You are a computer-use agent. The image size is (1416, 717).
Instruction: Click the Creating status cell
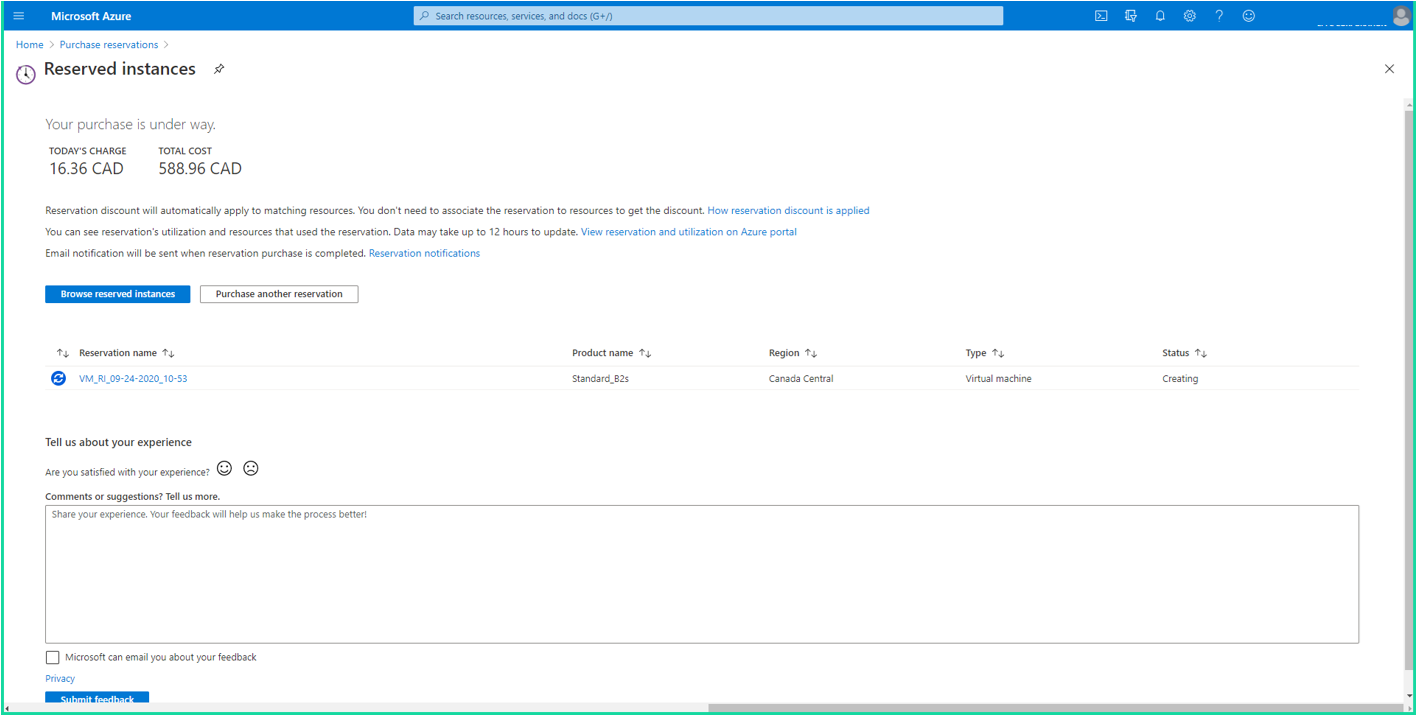(x=1180, y=379)
